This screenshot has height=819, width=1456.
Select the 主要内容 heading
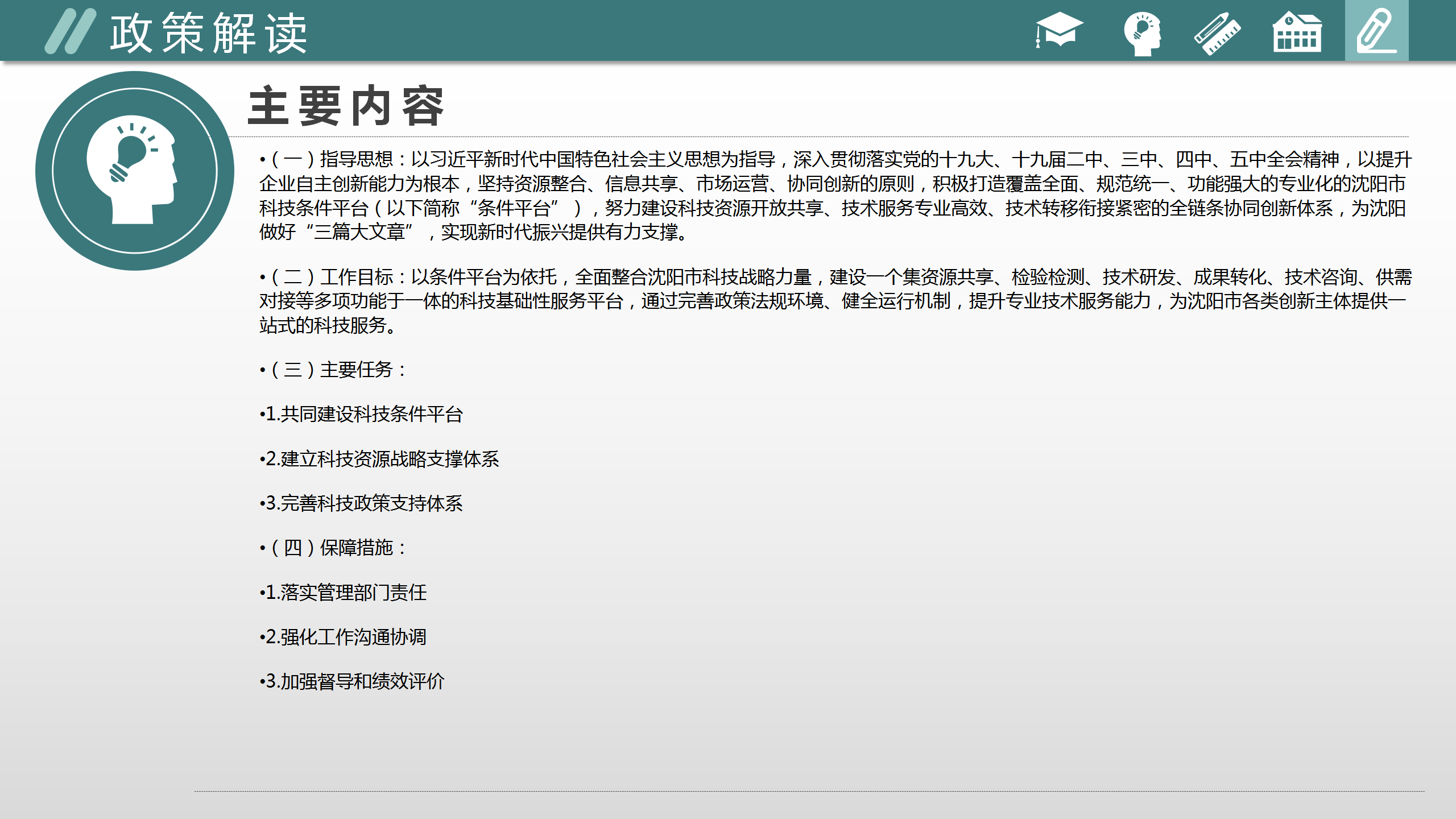(x=346, y=106)
